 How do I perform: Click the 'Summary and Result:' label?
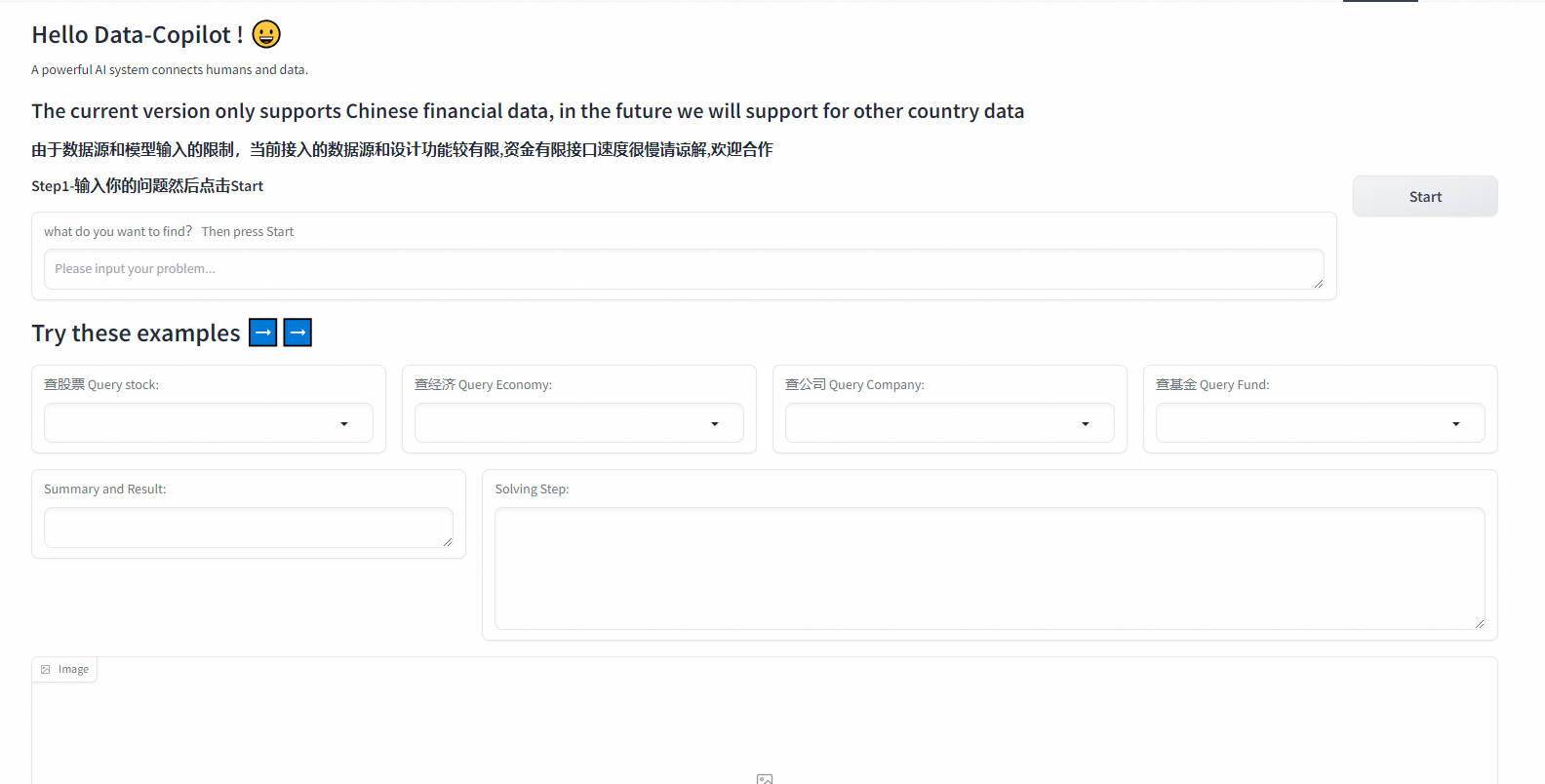[105, 489]
